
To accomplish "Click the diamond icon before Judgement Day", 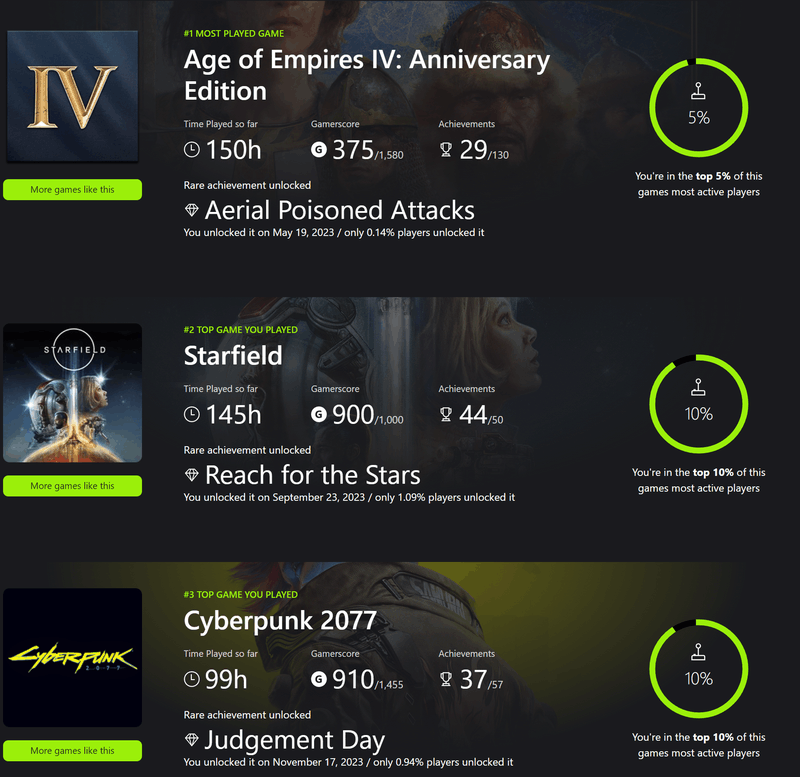I will pos(193,742).
